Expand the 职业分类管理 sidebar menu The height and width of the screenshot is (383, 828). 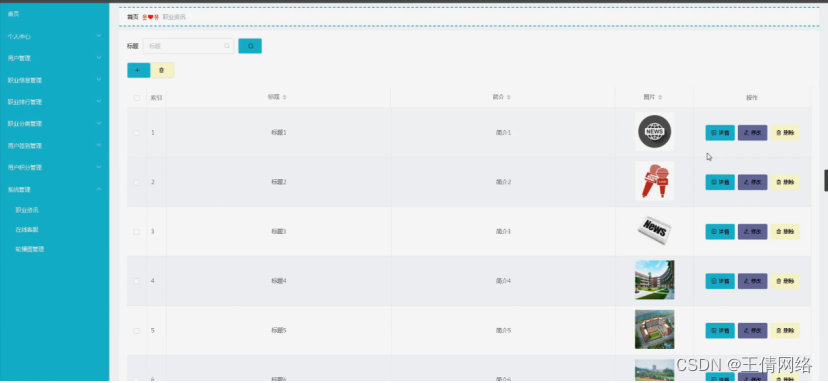click(x=54, y=124)
